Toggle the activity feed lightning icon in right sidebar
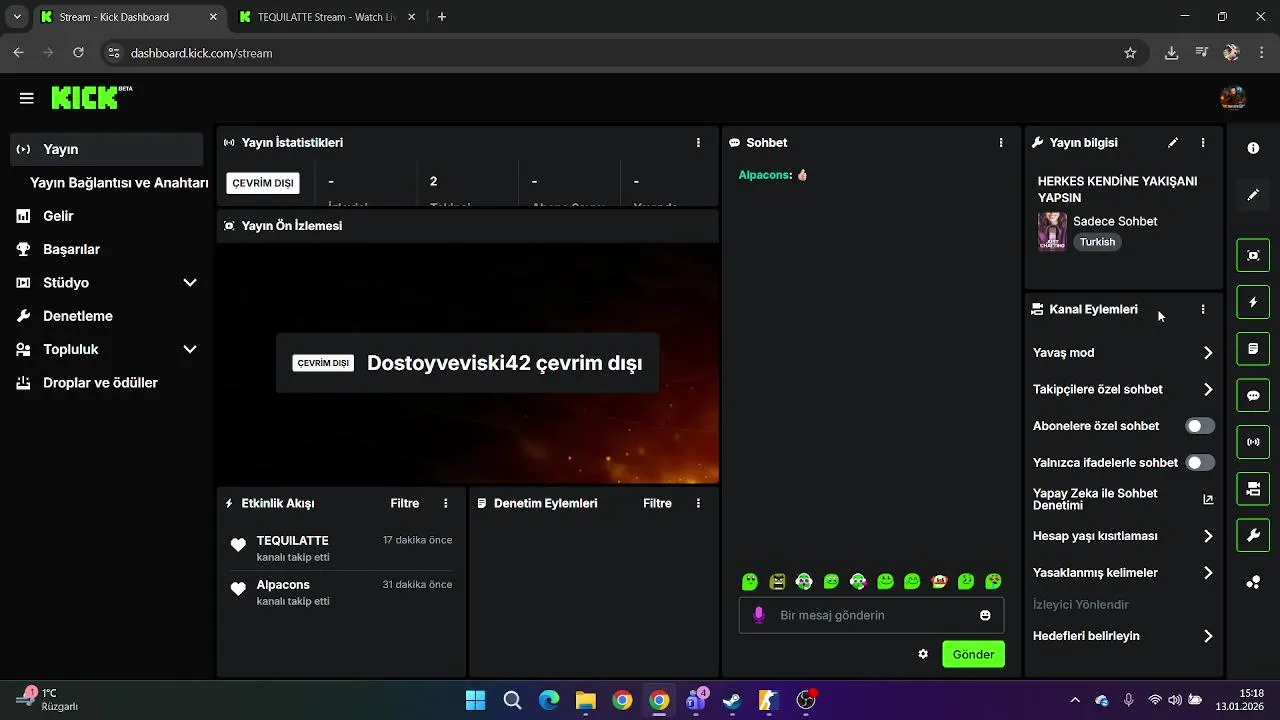Screen dimensions: 1280x720 (1253, 302)
